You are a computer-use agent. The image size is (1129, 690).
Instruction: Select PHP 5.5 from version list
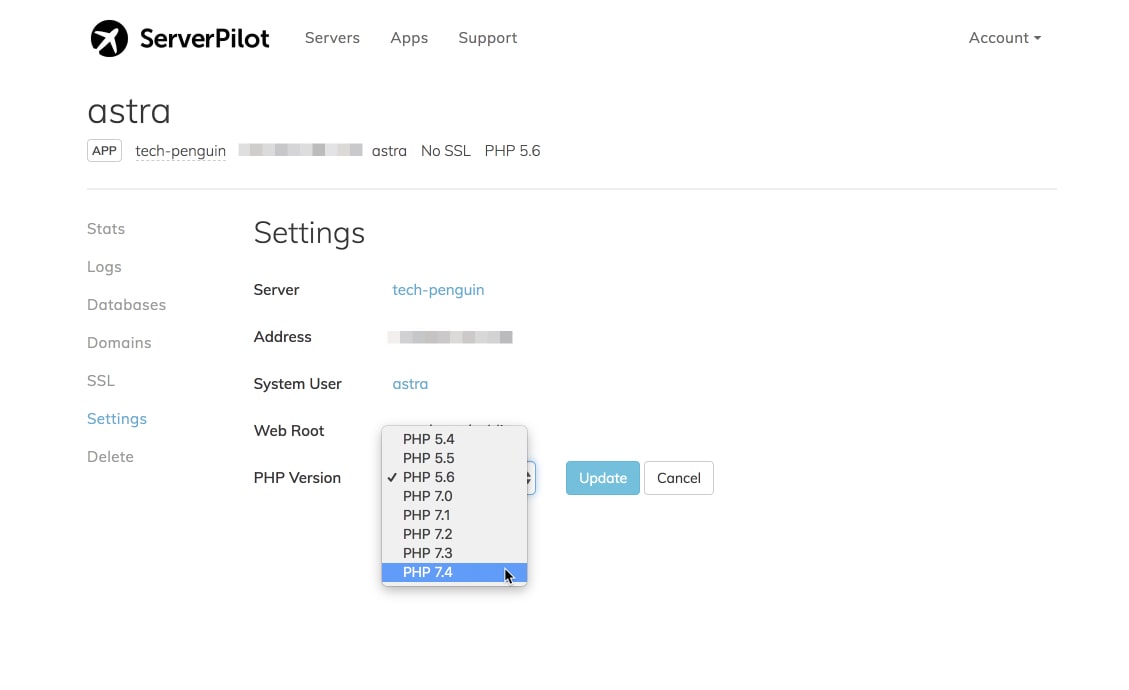(x=454, y=458)
